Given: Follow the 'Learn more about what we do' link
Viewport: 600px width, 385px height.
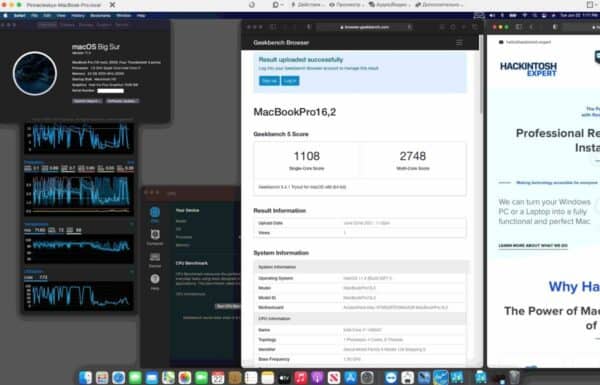Looking at the screenshot, I should click(533, 245).
